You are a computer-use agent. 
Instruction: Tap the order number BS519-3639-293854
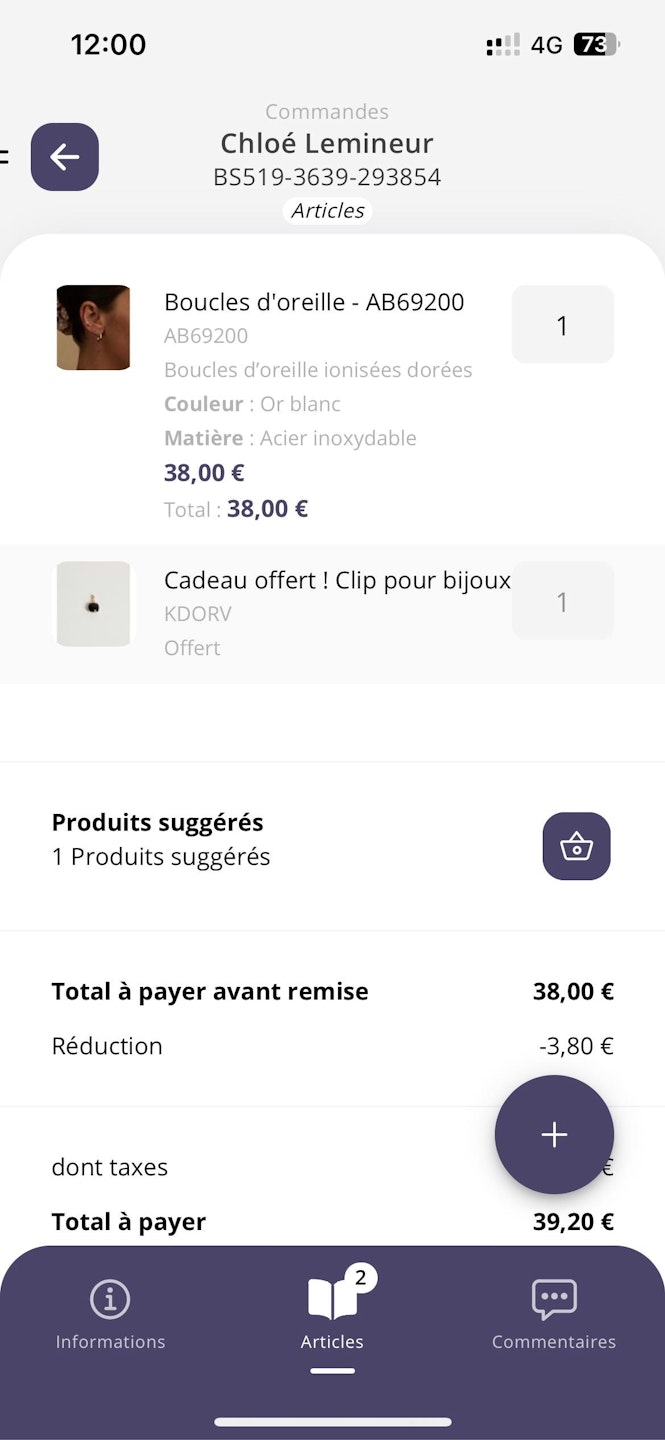tap(327, 177)
